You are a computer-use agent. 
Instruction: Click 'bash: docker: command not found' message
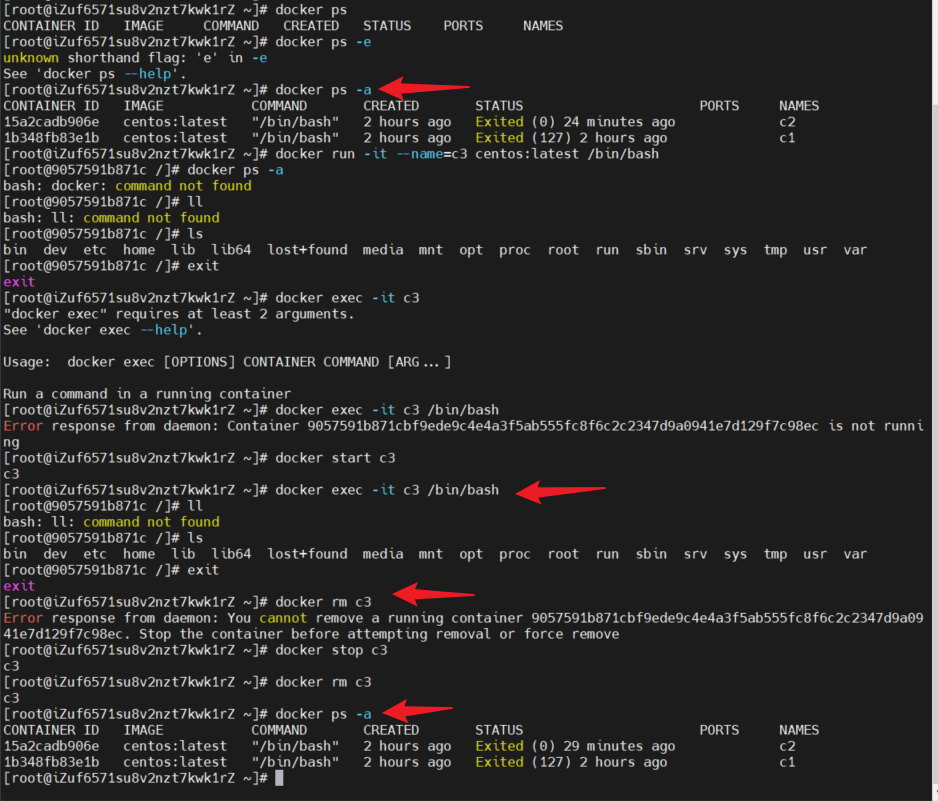(x=127, y=186)
